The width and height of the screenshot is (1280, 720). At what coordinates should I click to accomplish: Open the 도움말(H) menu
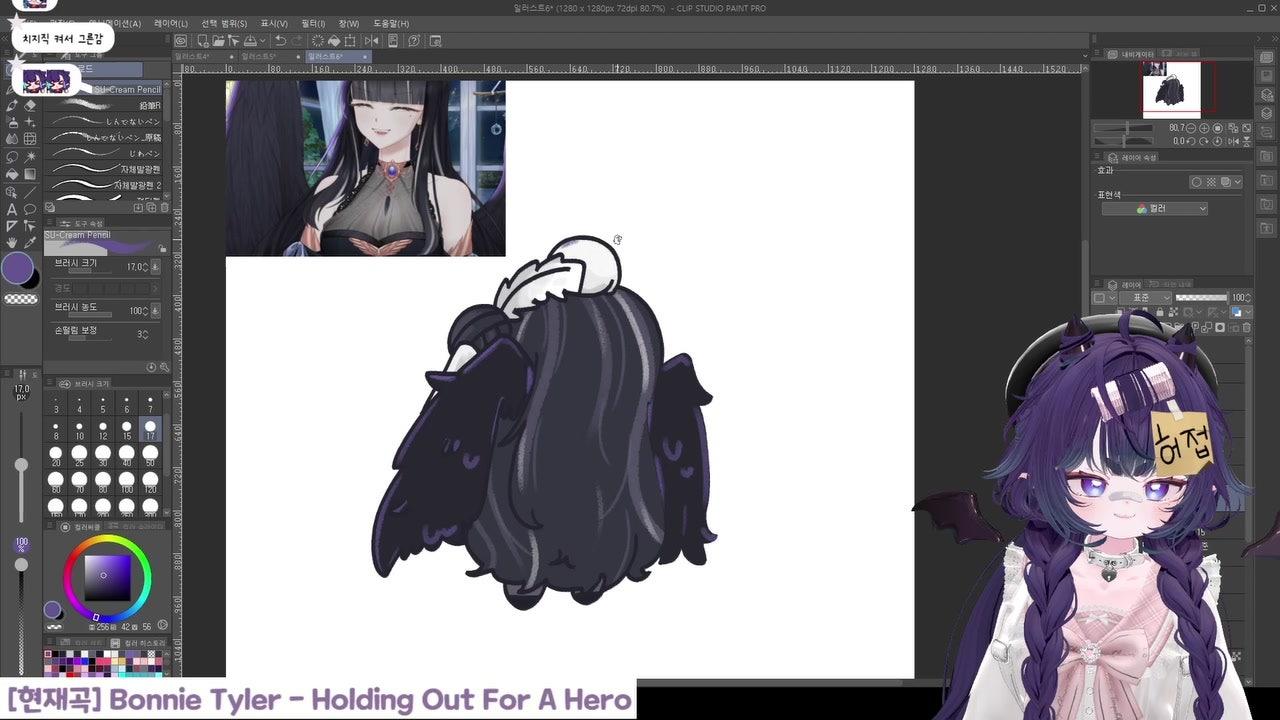click(x=391, y=23)
